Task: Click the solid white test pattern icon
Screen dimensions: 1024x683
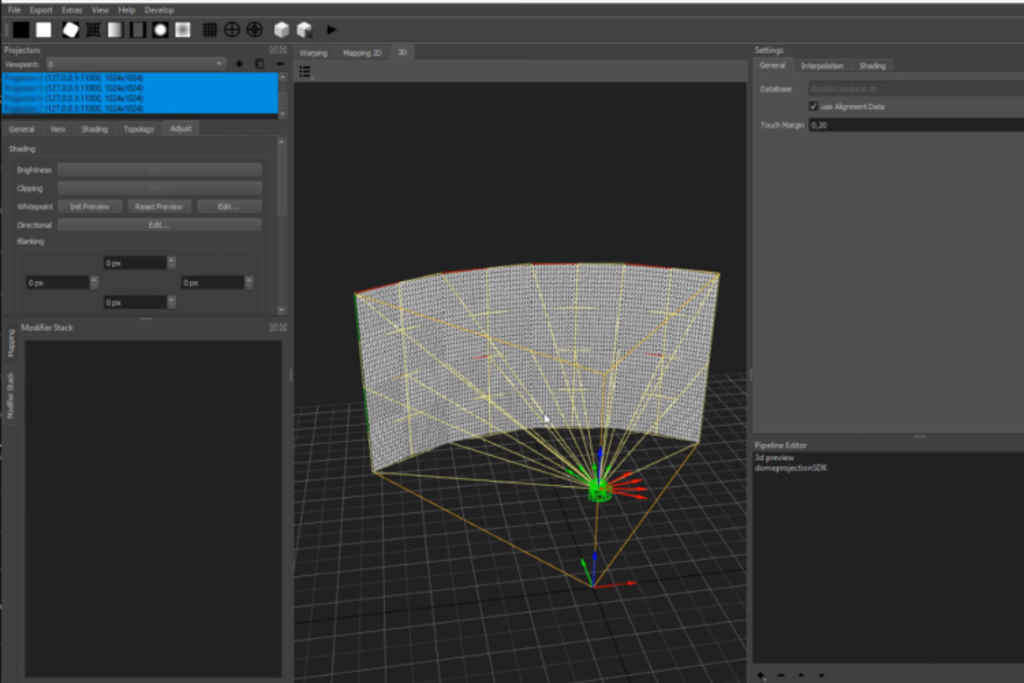Action: pyautogui.click(x=44, y=30)
